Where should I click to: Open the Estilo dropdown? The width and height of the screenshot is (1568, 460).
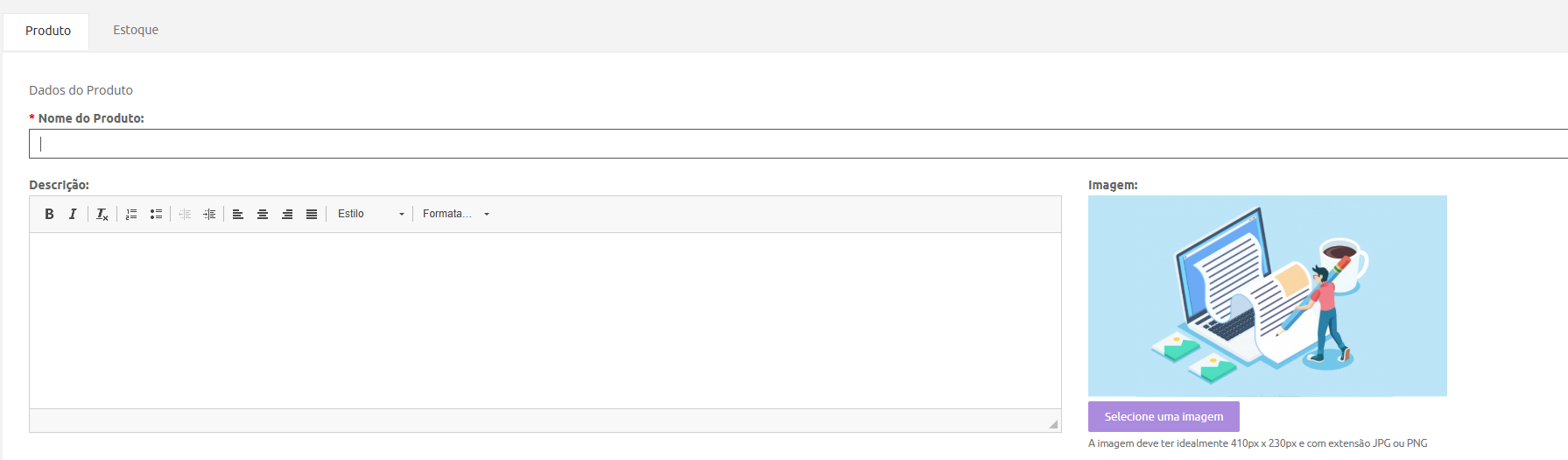click(370, 214)
